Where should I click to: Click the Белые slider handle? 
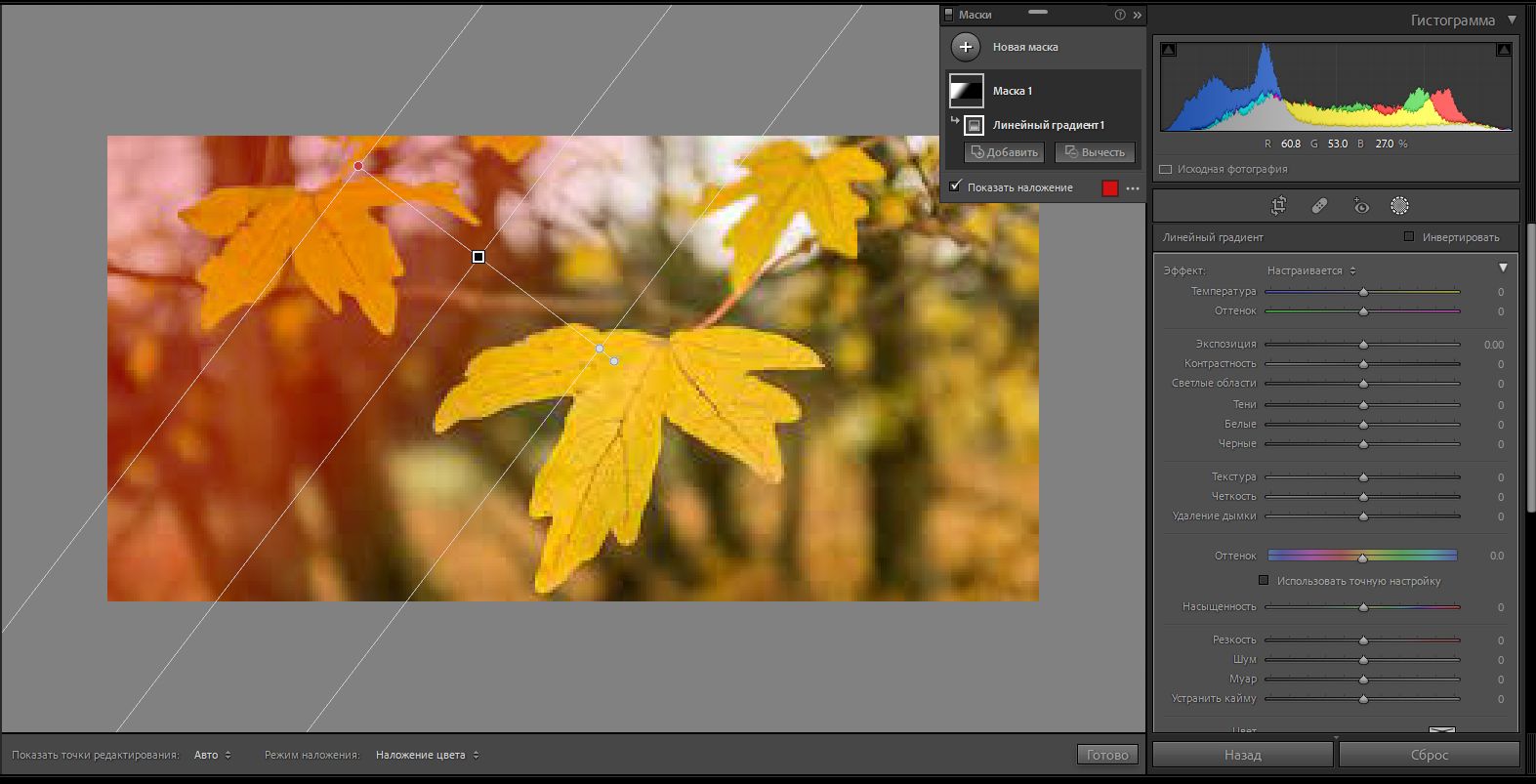tap(1363, 425)
